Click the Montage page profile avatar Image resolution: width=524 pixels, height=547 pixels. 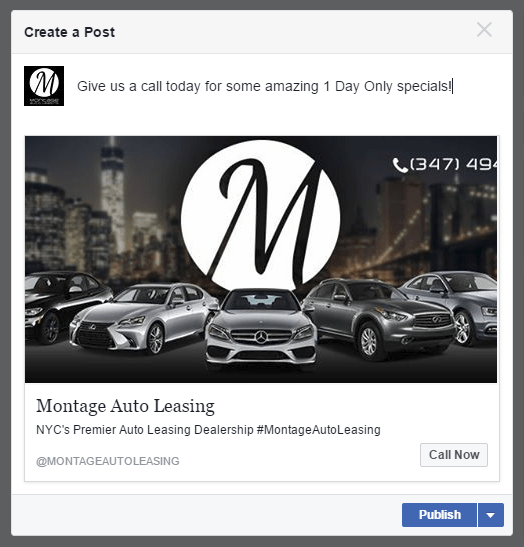click(44, 86)
